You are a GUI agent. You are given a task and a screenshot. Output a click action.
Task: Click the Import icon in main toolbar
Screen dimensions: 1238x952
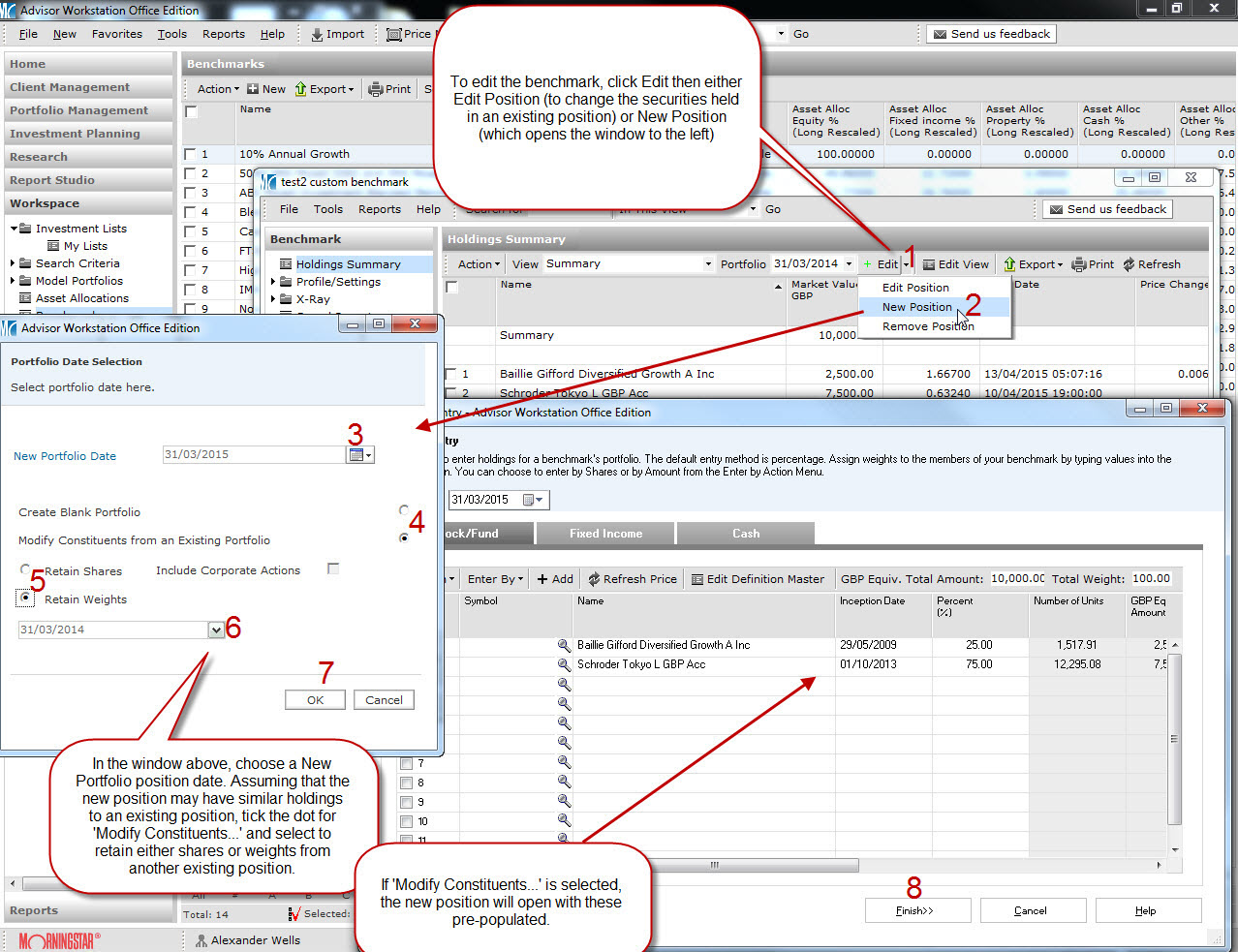pyautogui.click(x=318, y=34)
